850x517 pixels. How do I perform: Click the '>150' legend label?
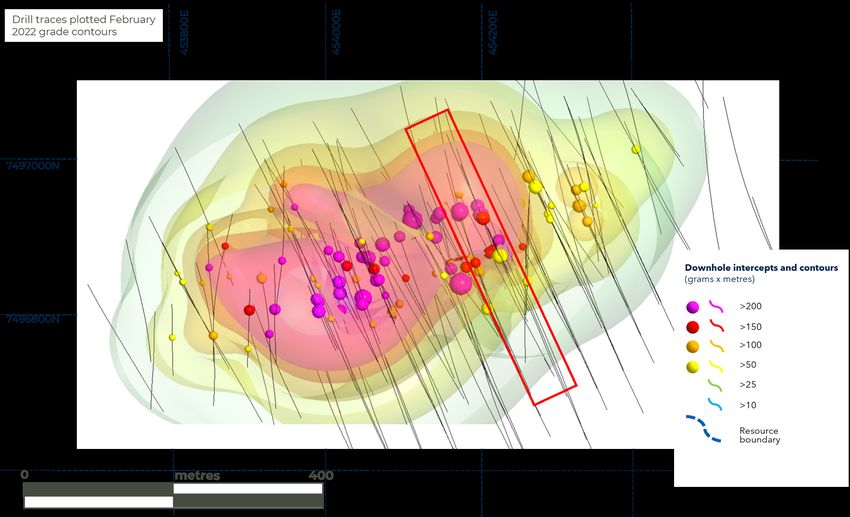751,327
